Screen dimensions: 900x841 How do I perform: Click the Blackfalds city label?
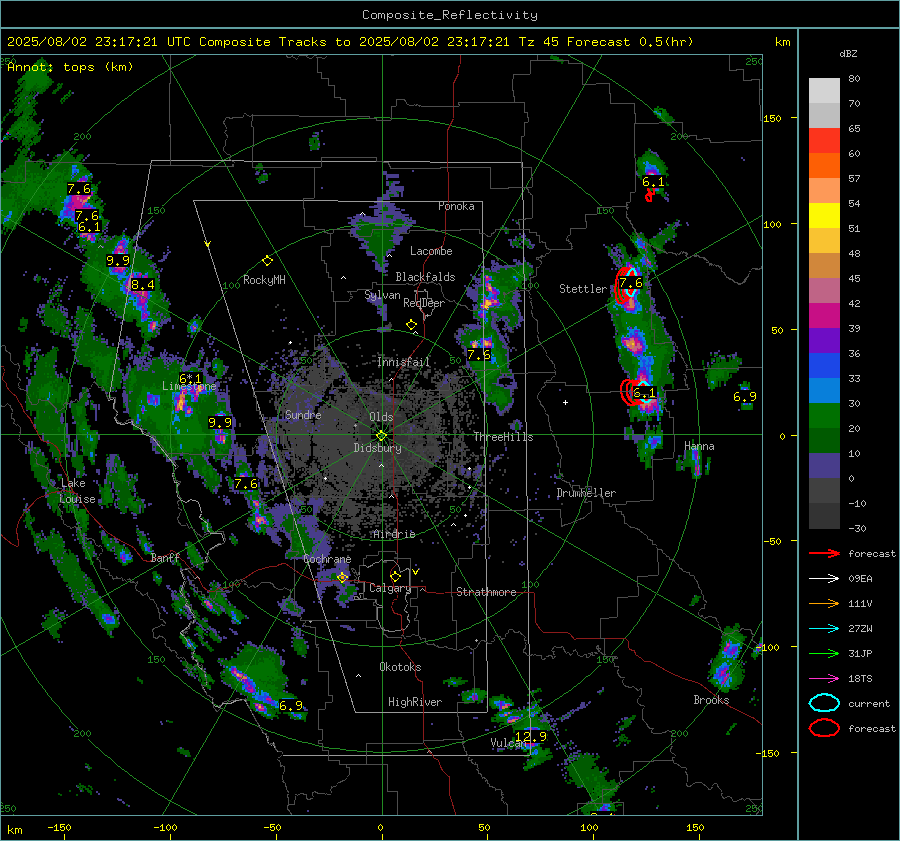(425, 277)
